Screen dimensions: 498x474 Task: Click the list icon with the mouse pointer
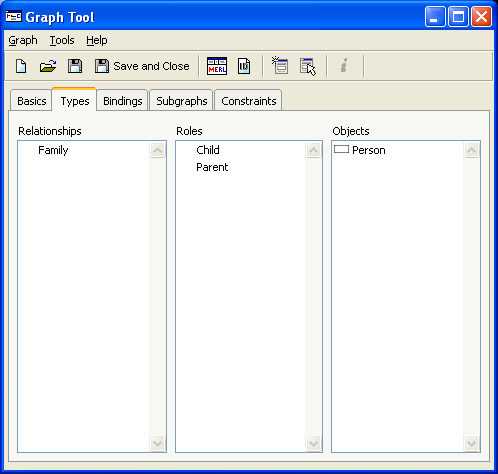click(x=308, y=67)
